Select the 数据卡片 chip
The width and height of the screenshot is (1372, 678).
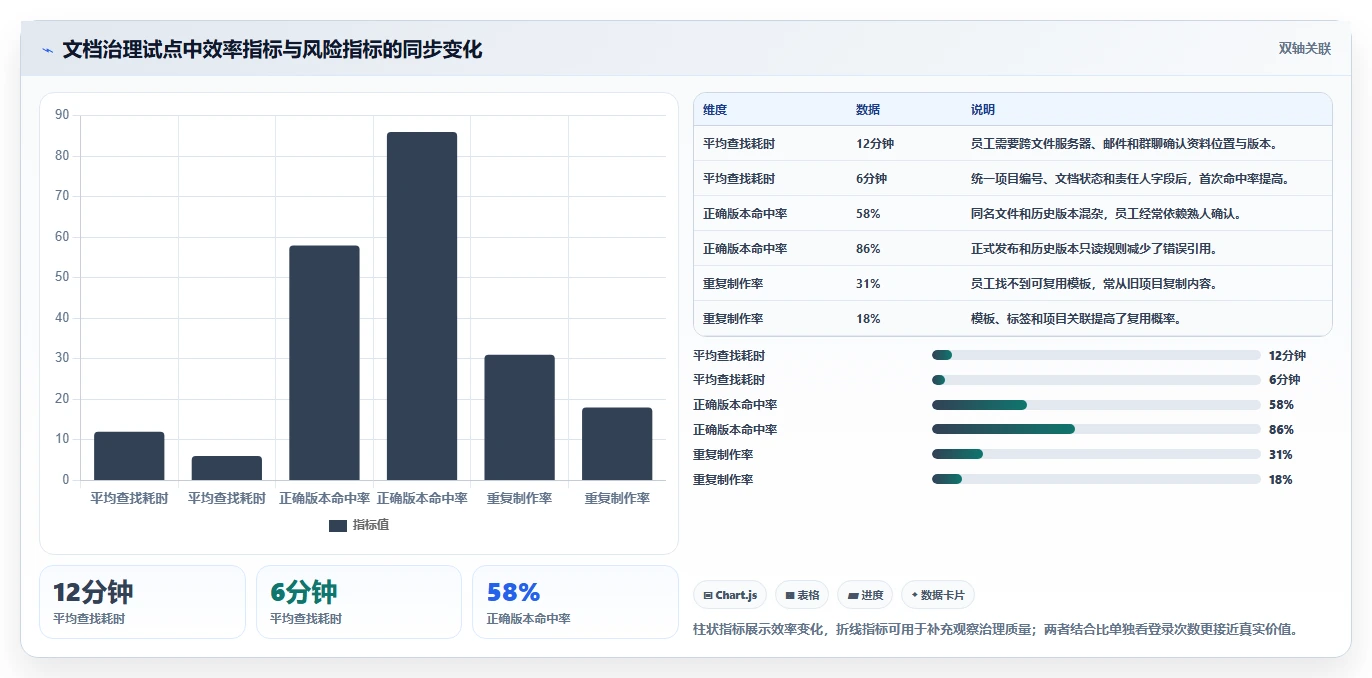pos(938,595)
